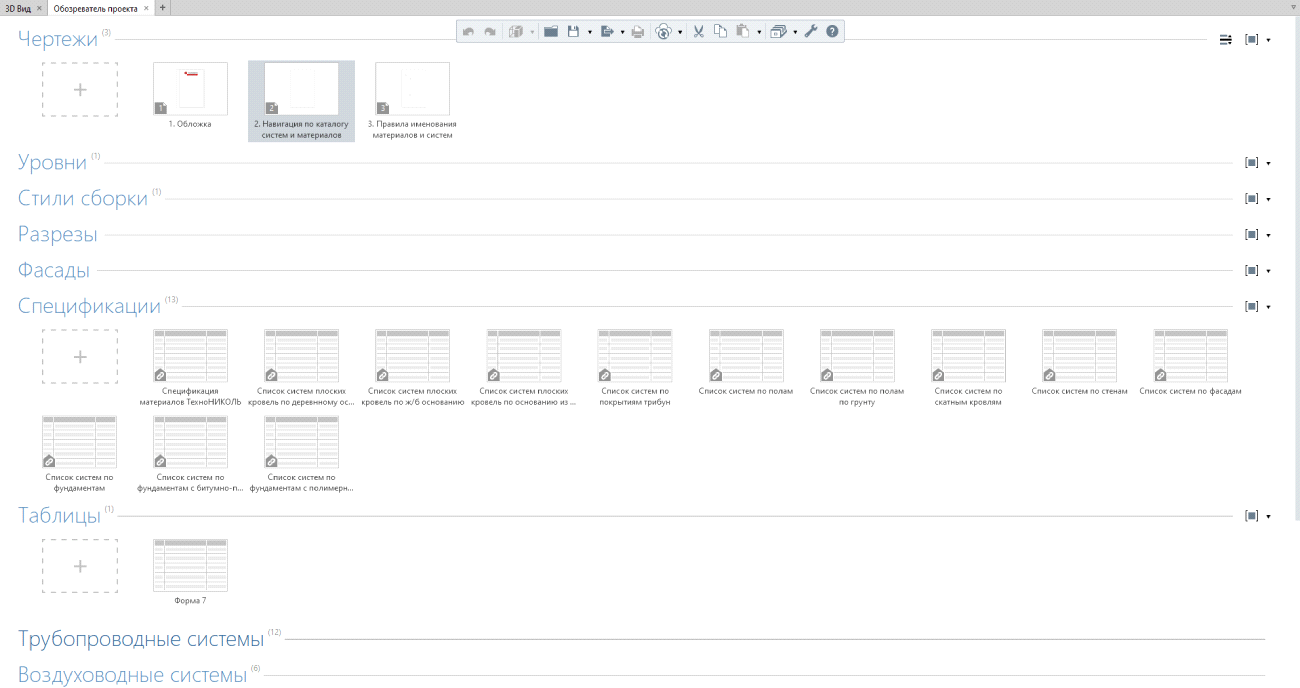
Task: Click the Cut scissors icon
Action: (698, 32)
